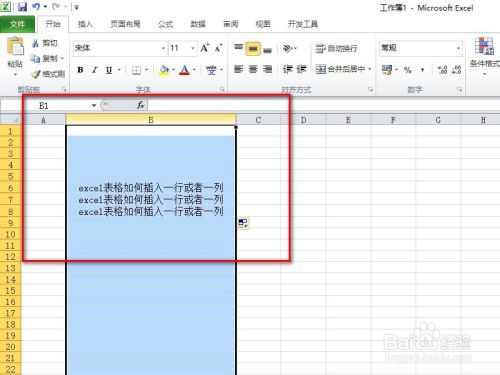Click the increase indent icon
Viewport: 500px width, 375px height.
tap(301, 69)
